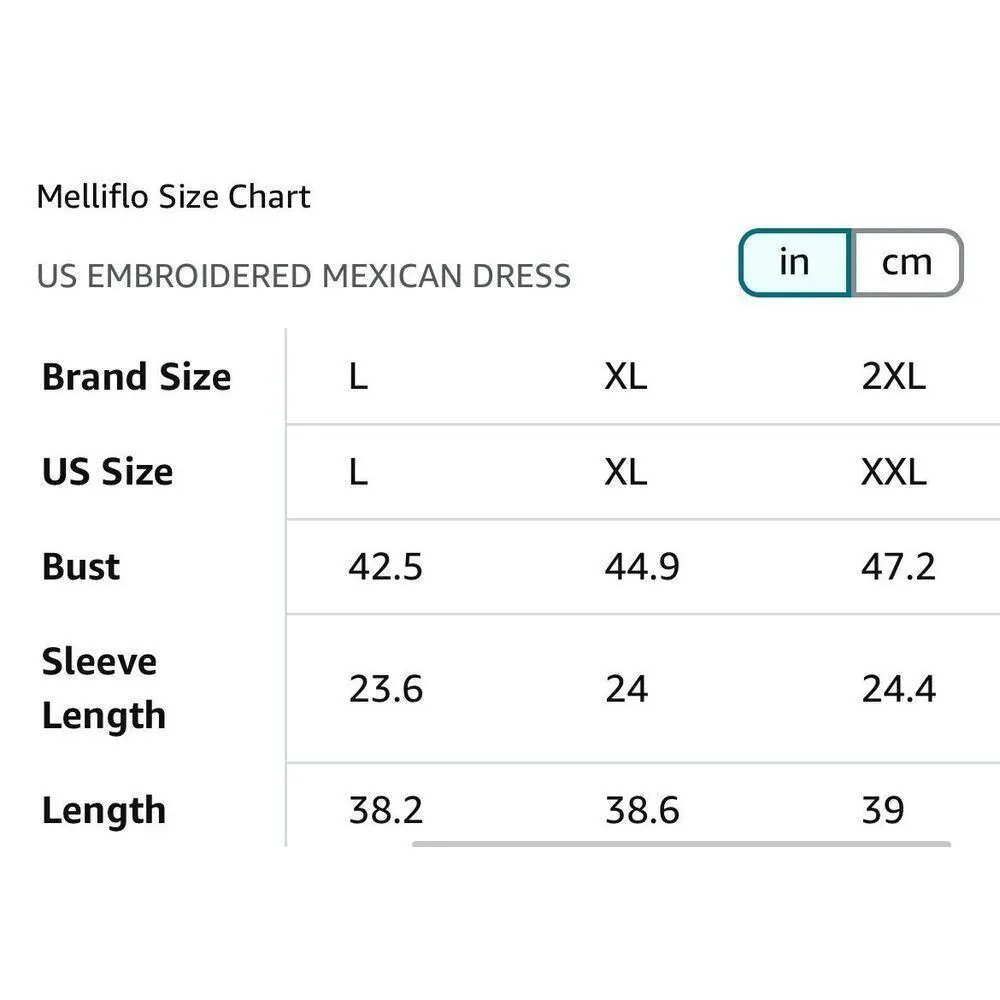Image resolution: width=1000 pixels, height=1000 pixels.
Task: Switch units to centimeters
Action: click(905, 262)
